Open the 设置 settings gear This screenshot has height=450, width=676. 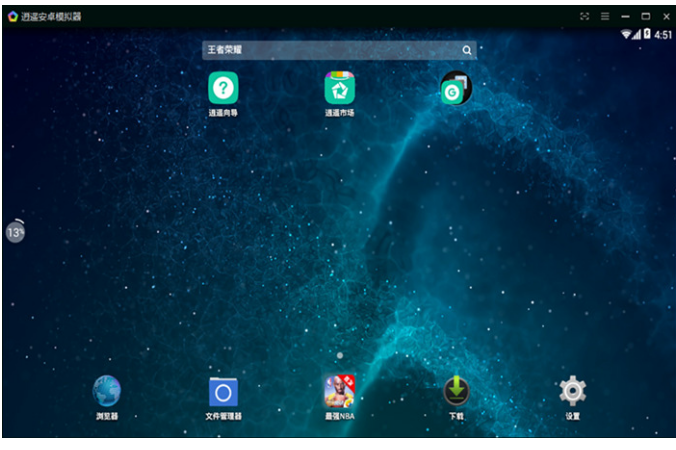pos(572,390)
